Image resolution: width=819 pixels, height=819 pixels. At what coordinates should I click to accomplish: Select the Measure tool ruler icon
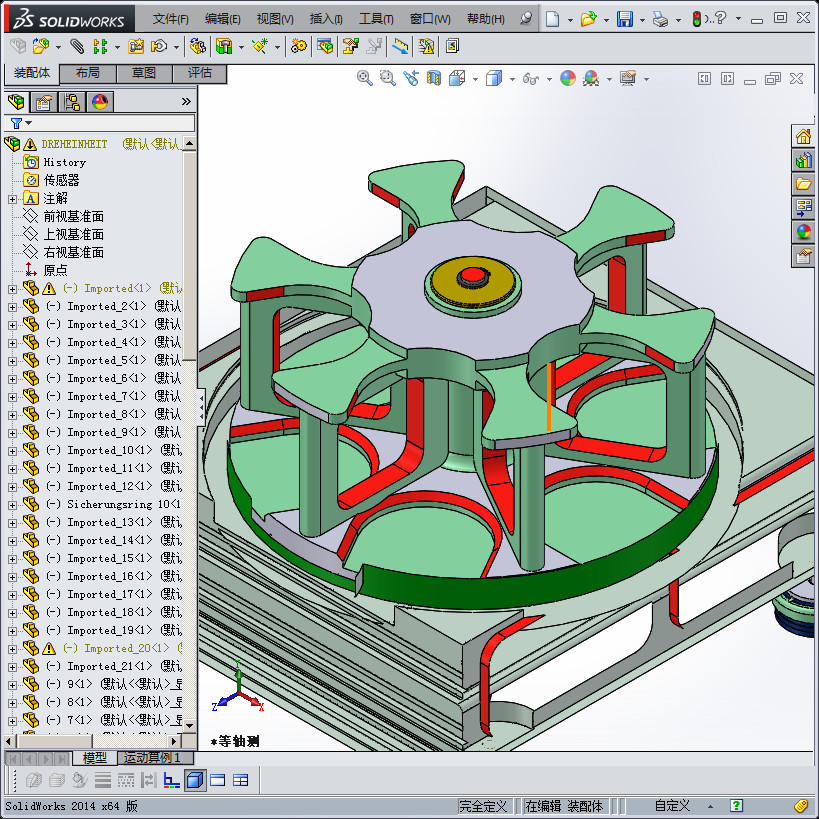point(400,45)
